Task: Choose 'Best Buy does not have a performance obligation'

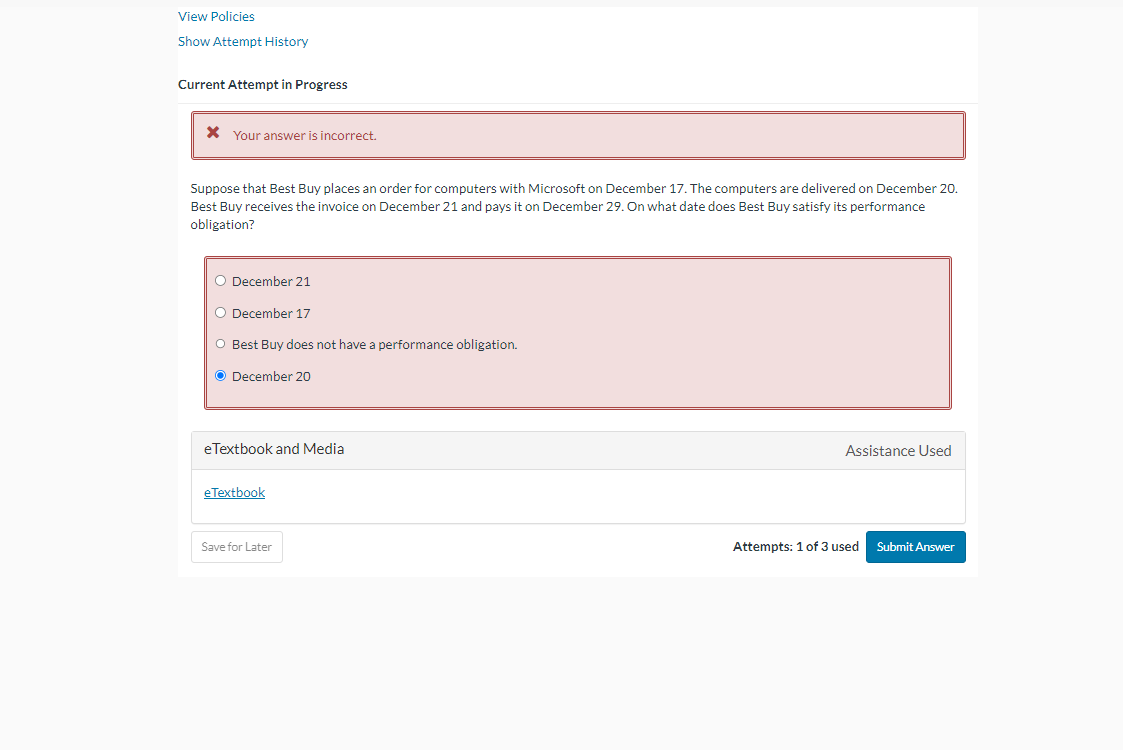Action: click(220, 343)
